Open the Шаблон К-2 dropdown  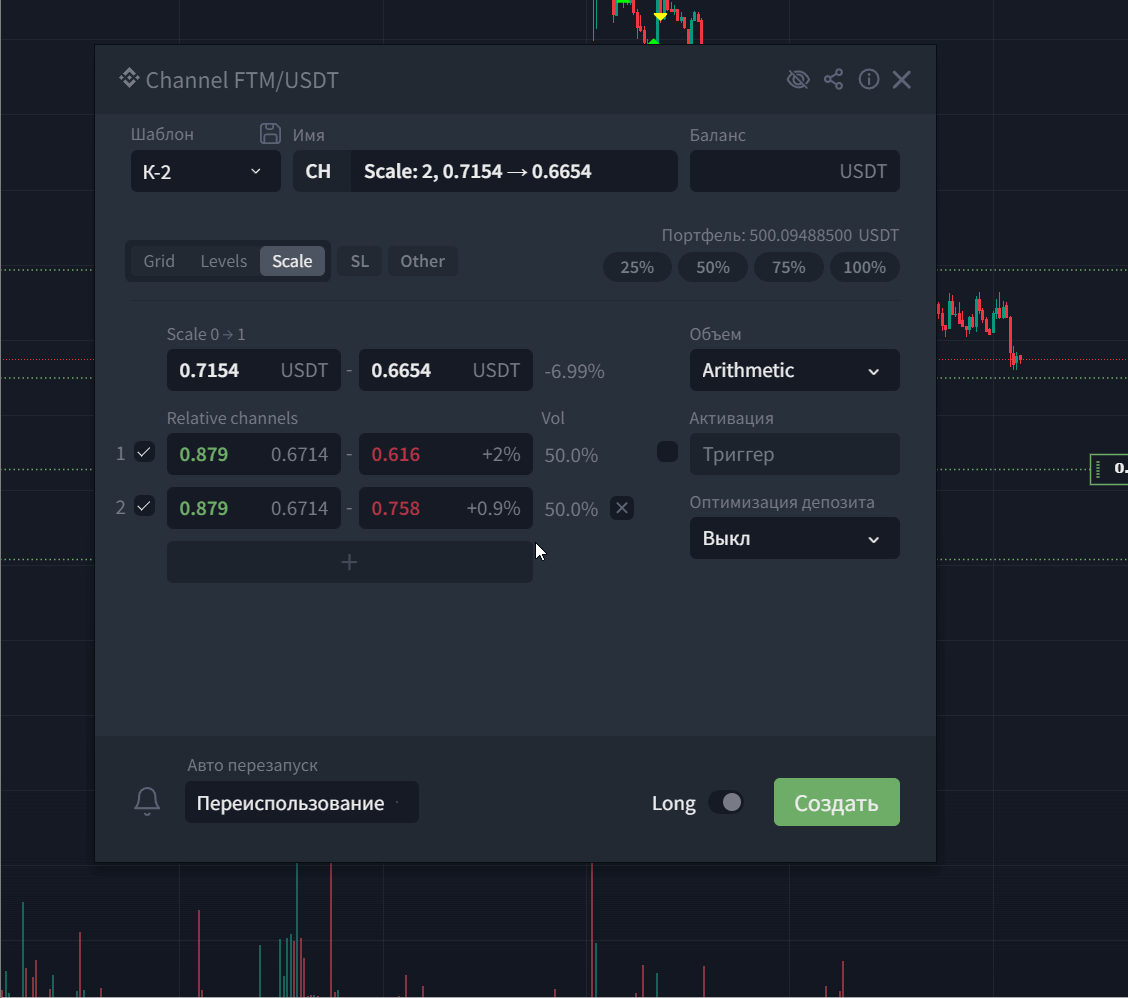point(206,171)
